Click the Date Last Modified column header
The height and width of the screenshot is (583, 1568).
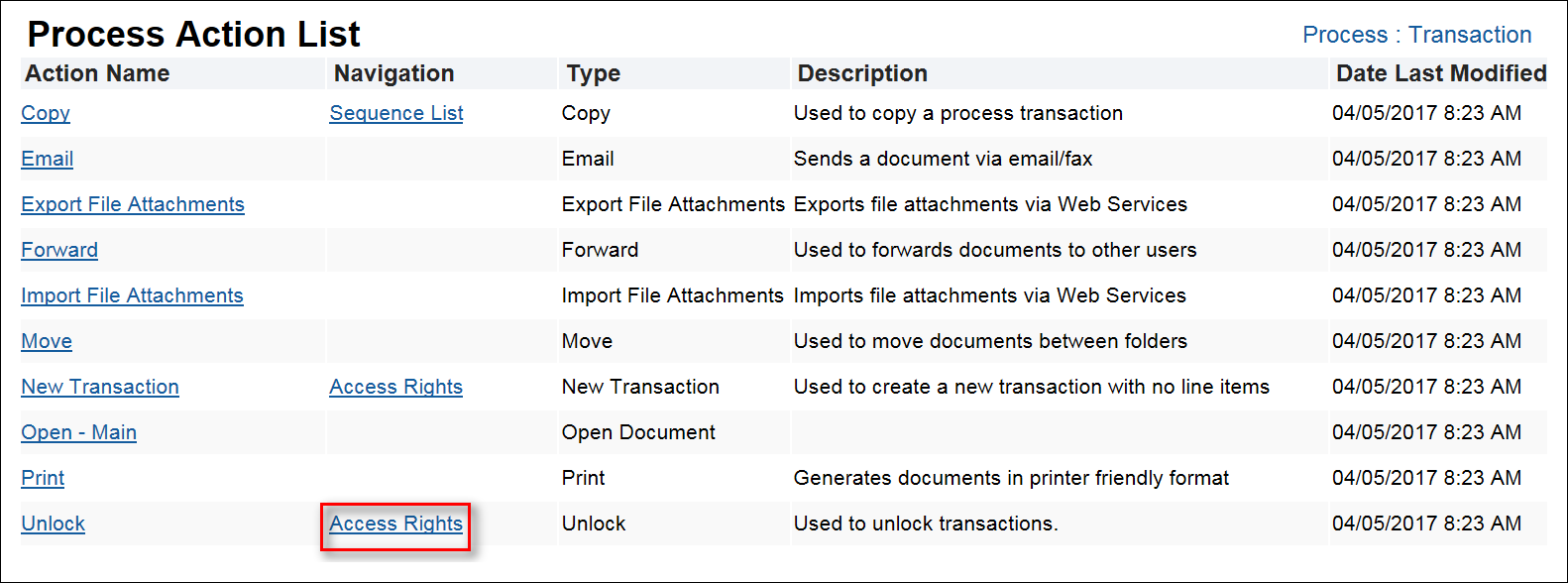click(1440, 73)
